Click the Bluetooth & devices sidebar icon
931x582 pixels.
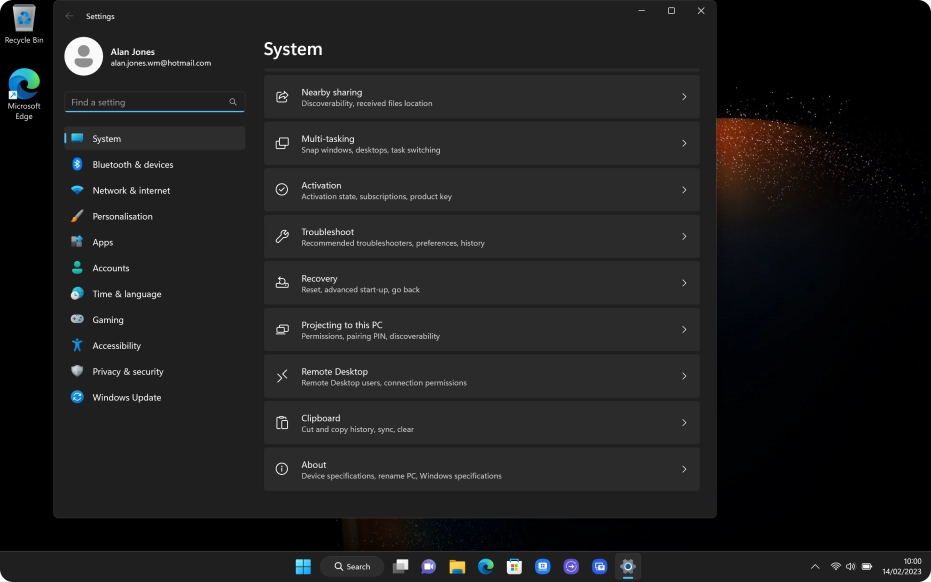tap(77, 165)
